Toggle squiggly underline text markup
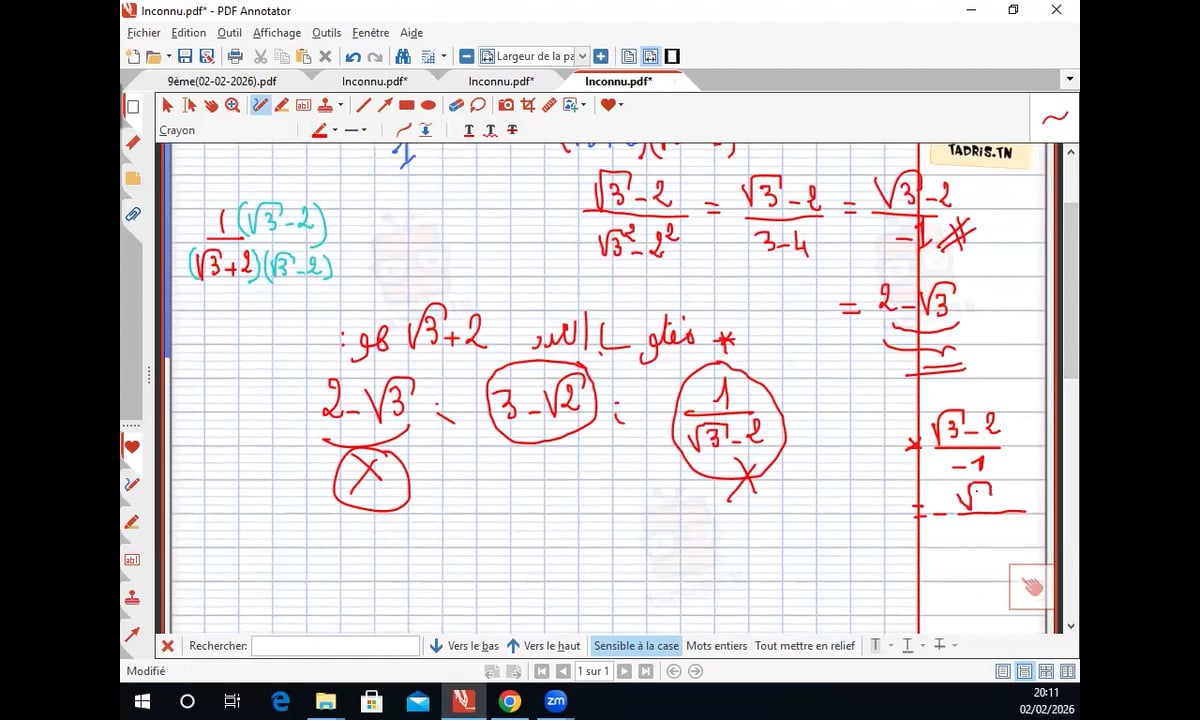The height and width of the screenshot is (720, 1200). click(x=490, y=130)
